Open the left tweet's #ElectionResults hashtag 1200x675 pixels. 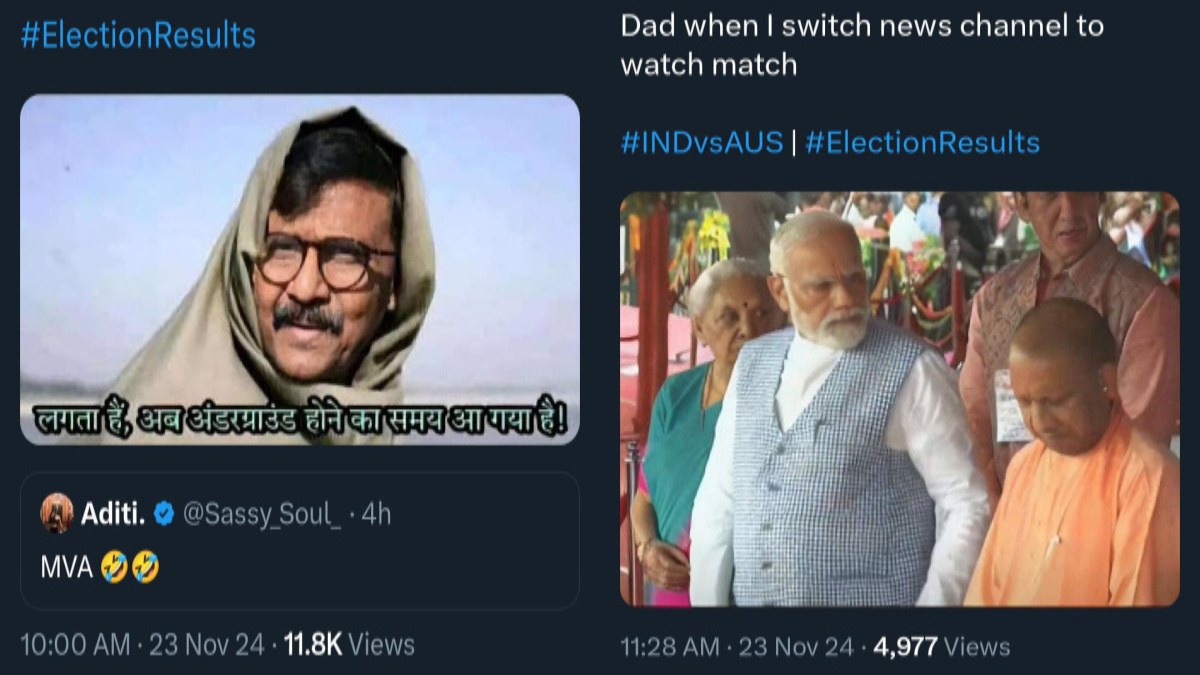[x=138, y=36]
